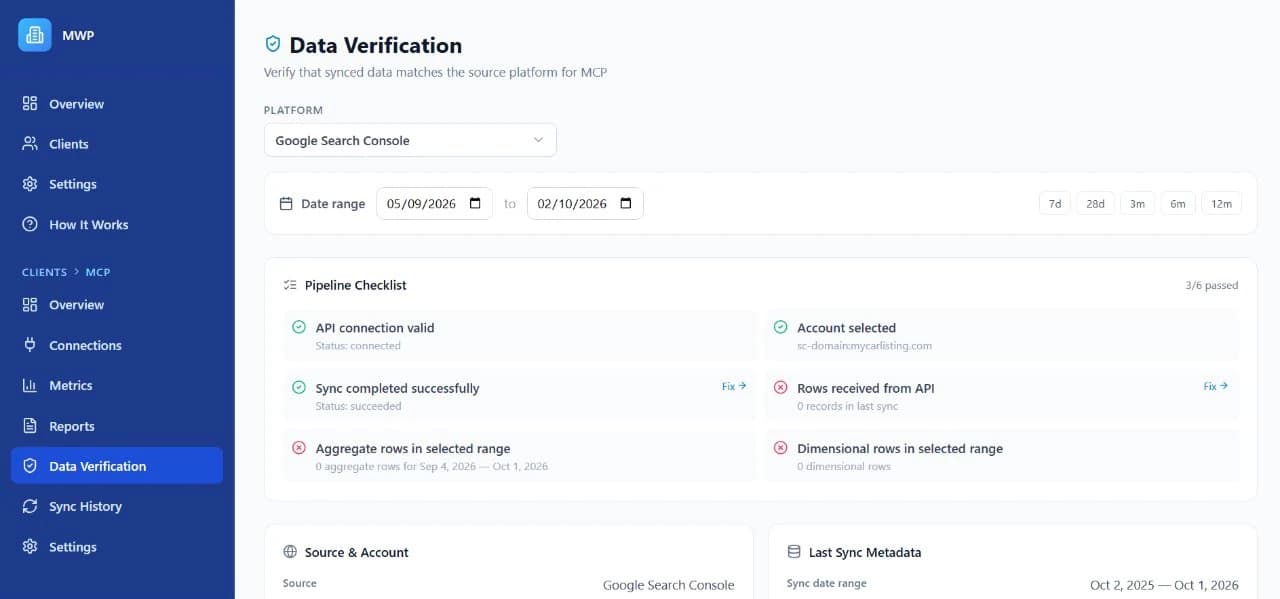This screenshot has height=599, width=1280.
Task: Click 'Status: succeeded' text
Action: [358, 406]
